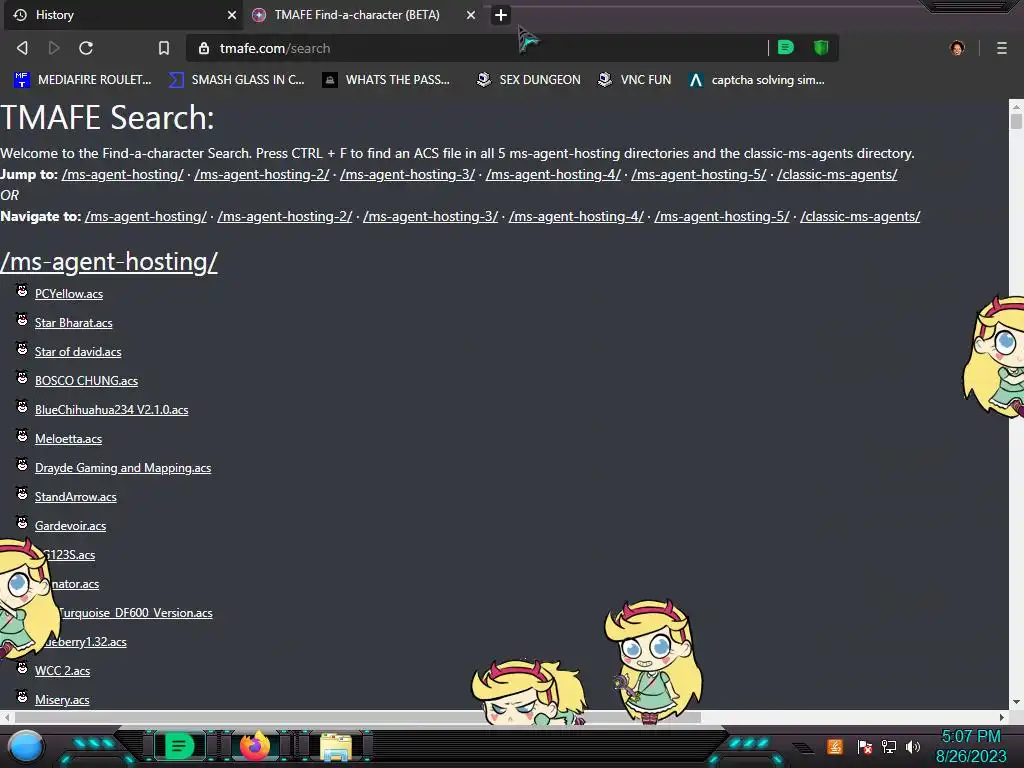Open the green reader extension icon
This screenshot has height=768, width=1024.
pyautogui.click(x=786, y=48)
